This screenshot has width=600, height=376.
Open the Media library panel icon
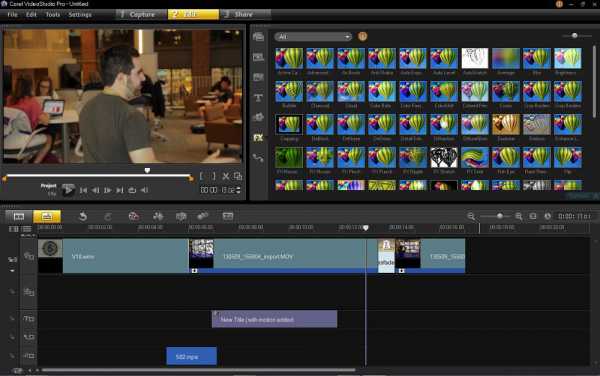pyautogui.click(x=258, y=37)
